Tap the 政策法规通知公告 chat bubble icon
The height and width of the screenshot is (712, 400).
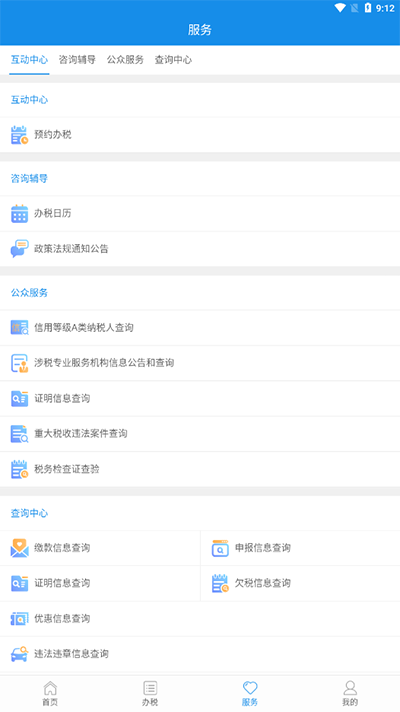tap(20, 249)
